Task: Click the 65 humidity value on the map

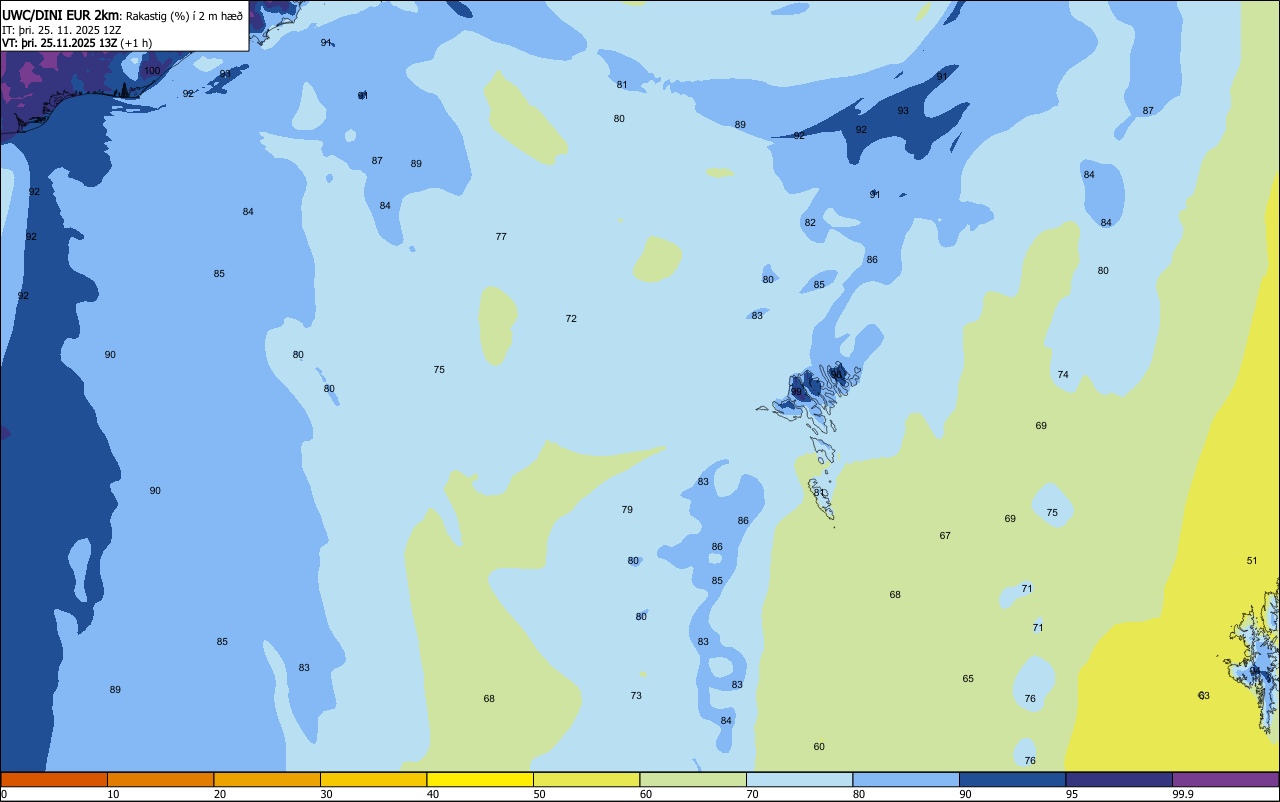Action: (968, 679)
